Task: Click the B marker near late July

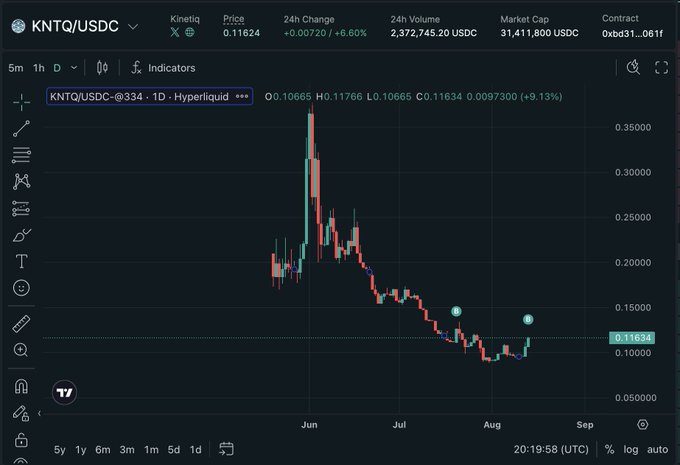Action: click(x=456, y=311)
